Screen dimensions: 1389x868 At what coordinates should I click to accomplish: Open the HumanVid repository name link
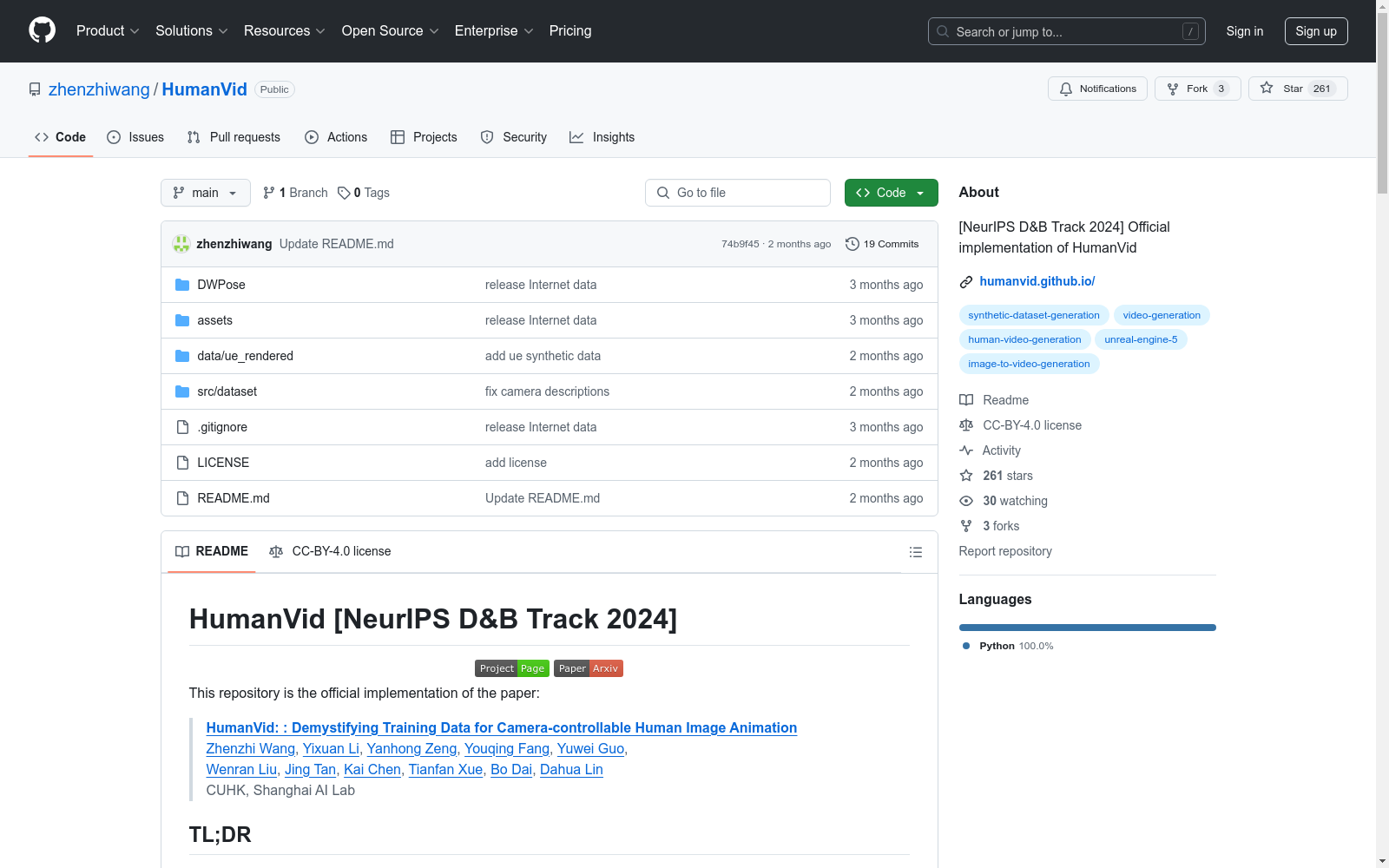tap(205, 89)
